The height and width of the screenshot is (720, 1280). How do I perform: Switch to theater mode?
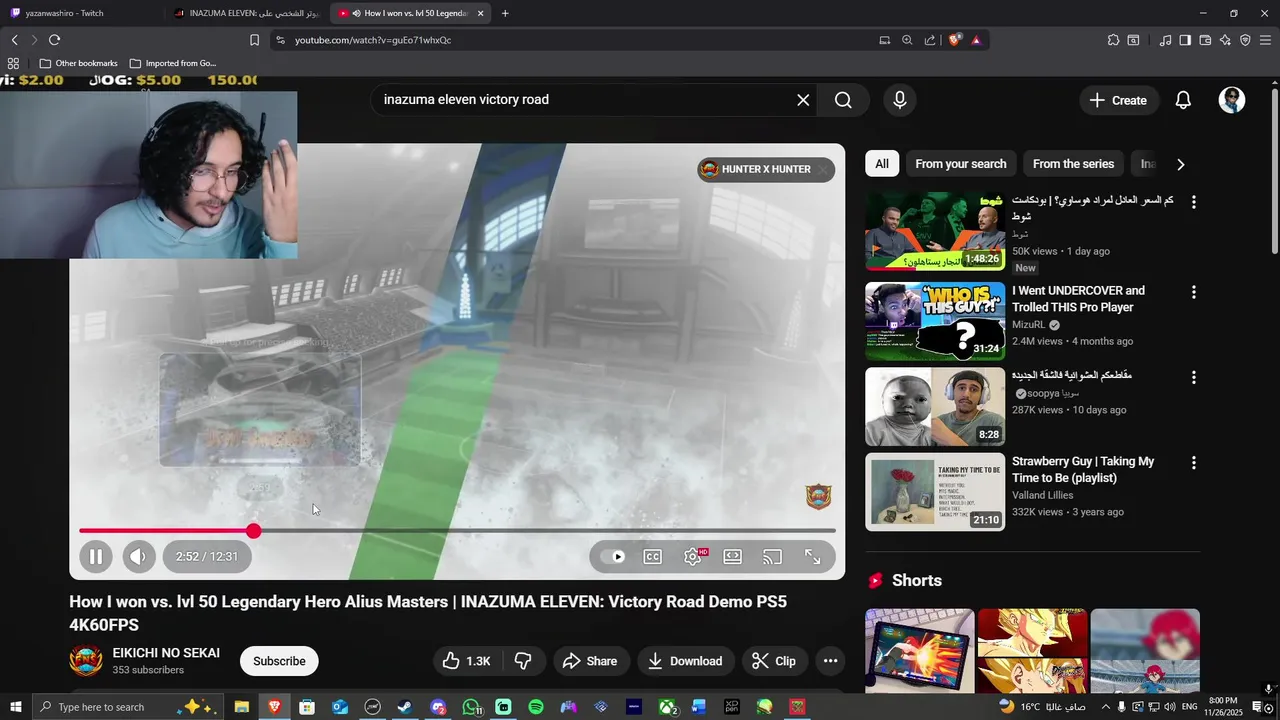coord(733,557)
